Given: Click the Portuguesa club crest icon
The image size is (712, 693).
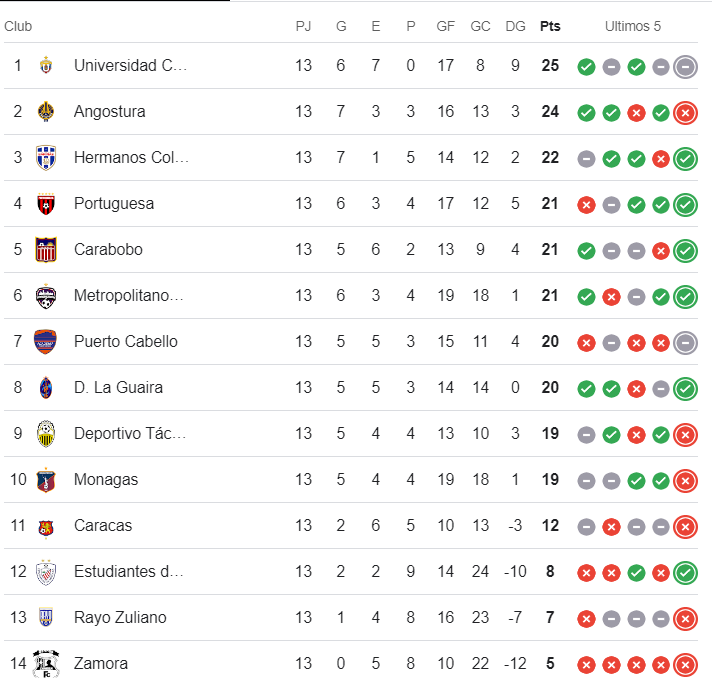Looking at the screenshot, I should [x=45, y=204].
